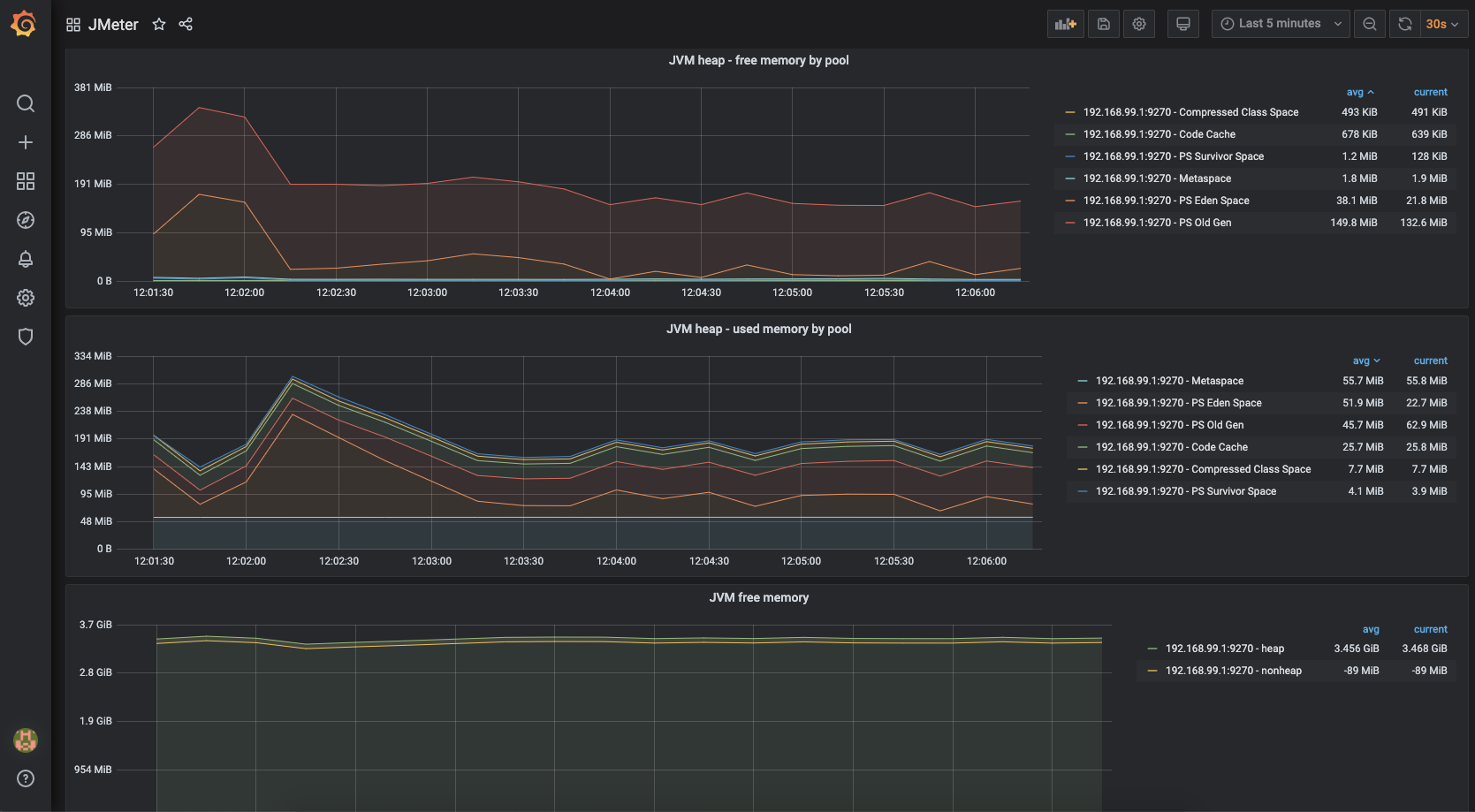Viewport: 1475px width, 812px height.
Task: Click the JMeter dashboard title
Action: [x=113, y=25]
